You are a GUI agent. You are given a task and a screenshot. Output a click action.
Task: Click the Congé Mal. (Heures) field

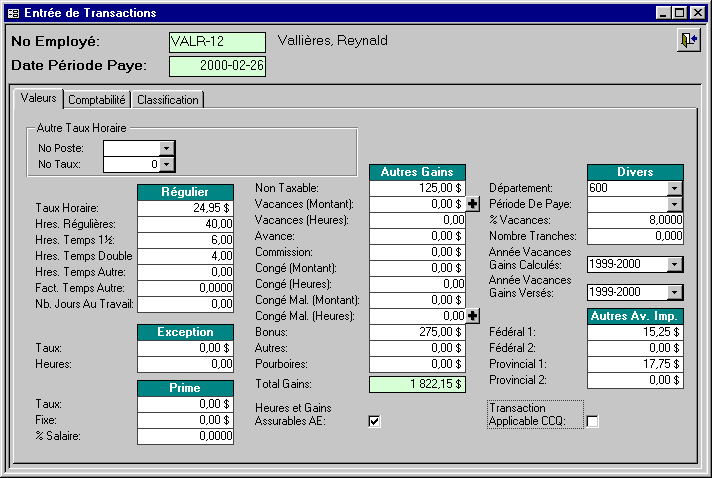(417, 316)
